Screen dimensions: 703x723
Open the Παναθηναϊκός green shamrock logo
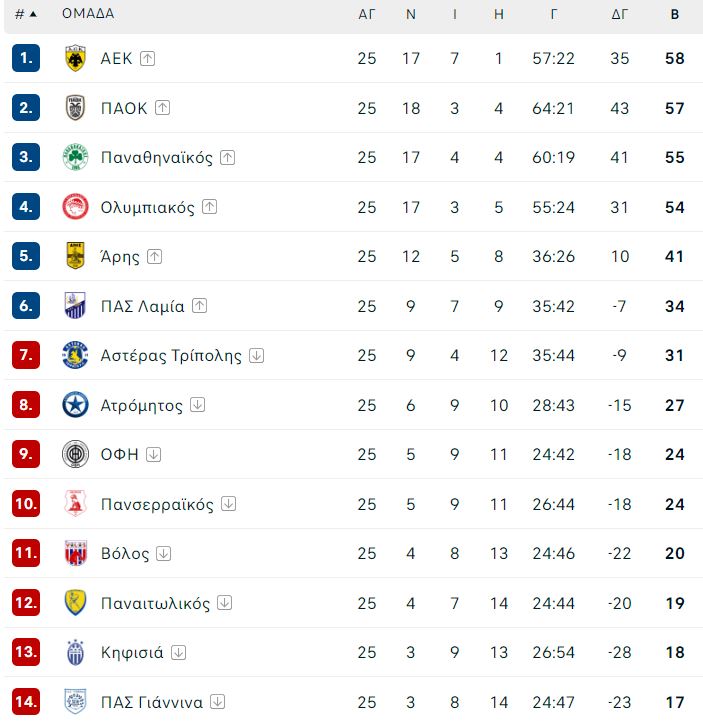[x=75, y=157]
